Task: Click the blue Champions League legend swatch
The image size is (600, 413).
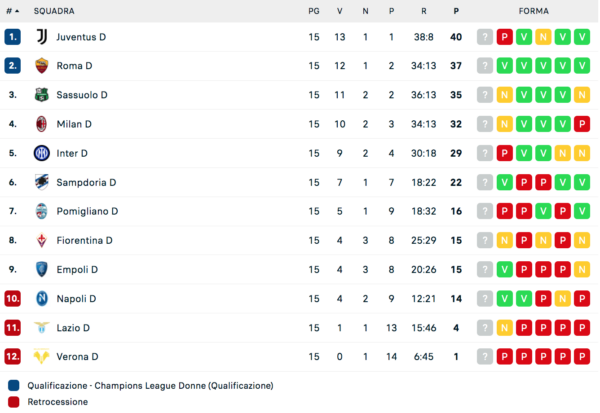Action: pos(13,385)
